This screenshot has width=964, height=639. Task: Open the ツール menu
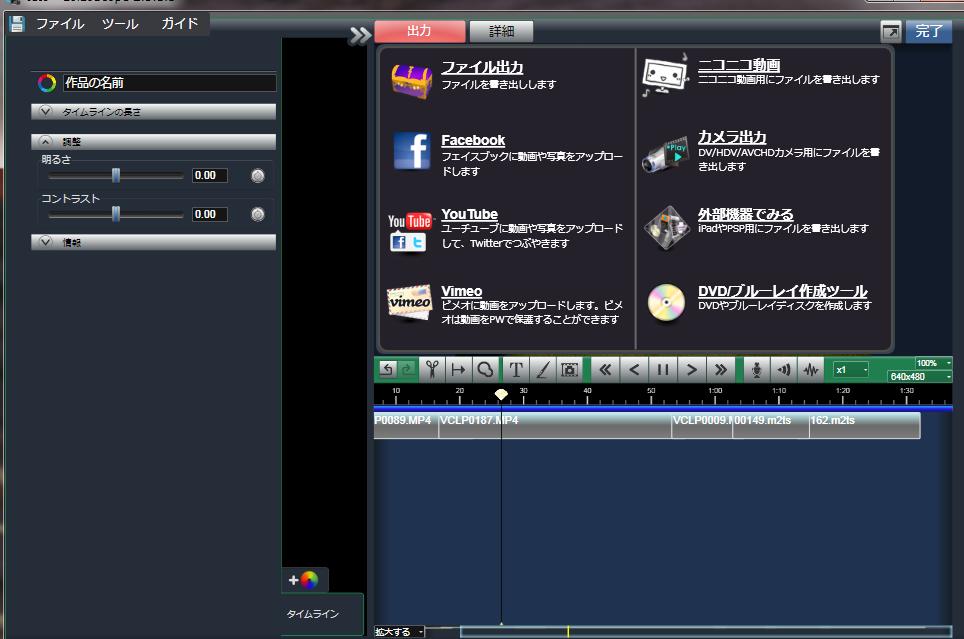pyautogui.click(x=120, y=24)
